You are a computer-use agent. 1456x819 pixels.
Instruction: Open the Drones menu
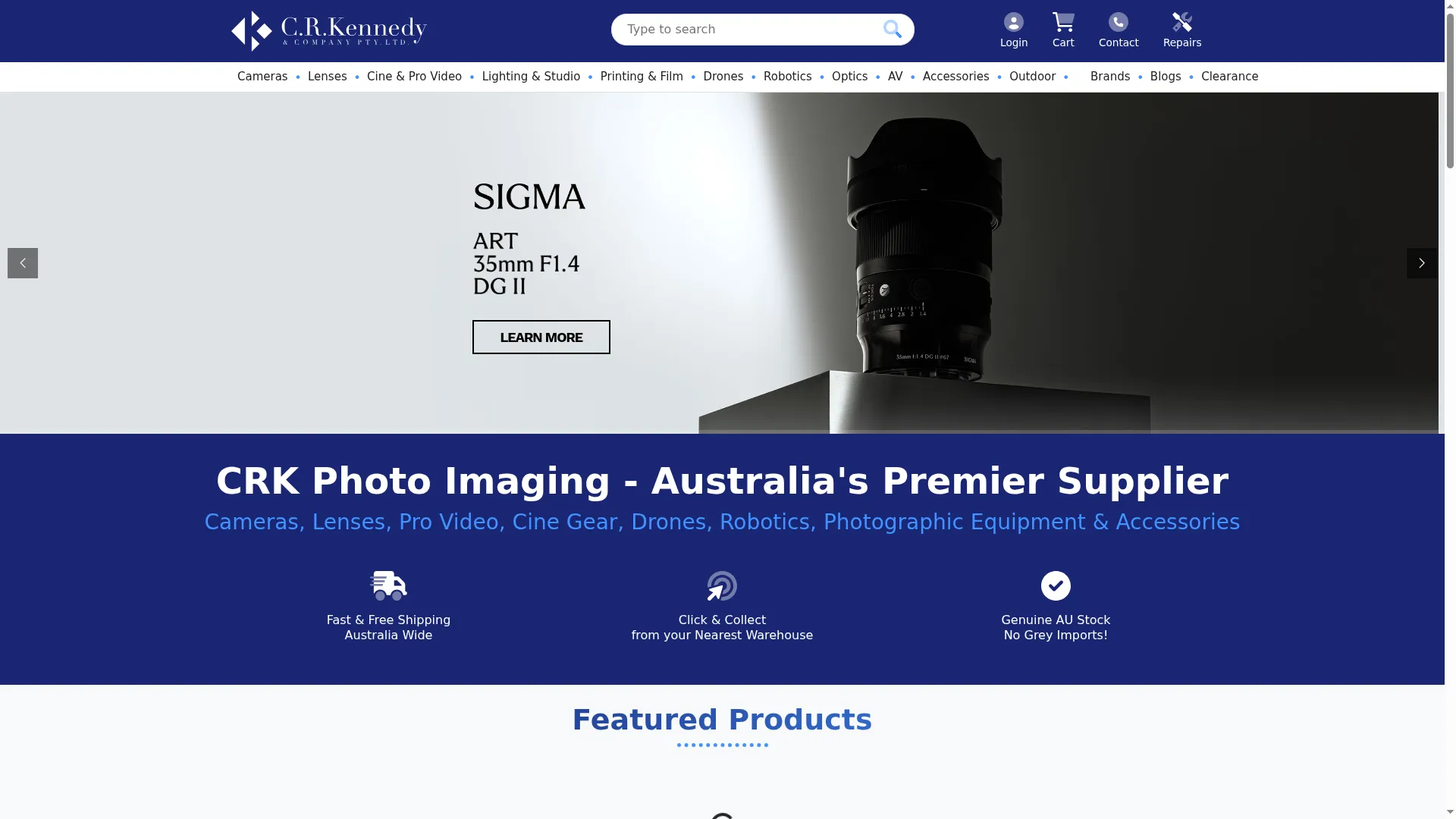[723, 77]
